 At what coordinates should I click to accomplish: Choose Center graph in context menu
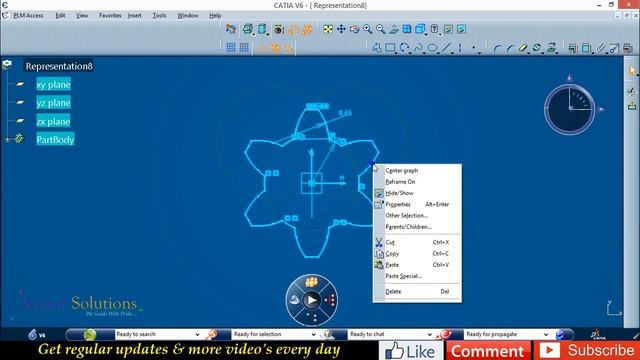click(x=417, y=171)
